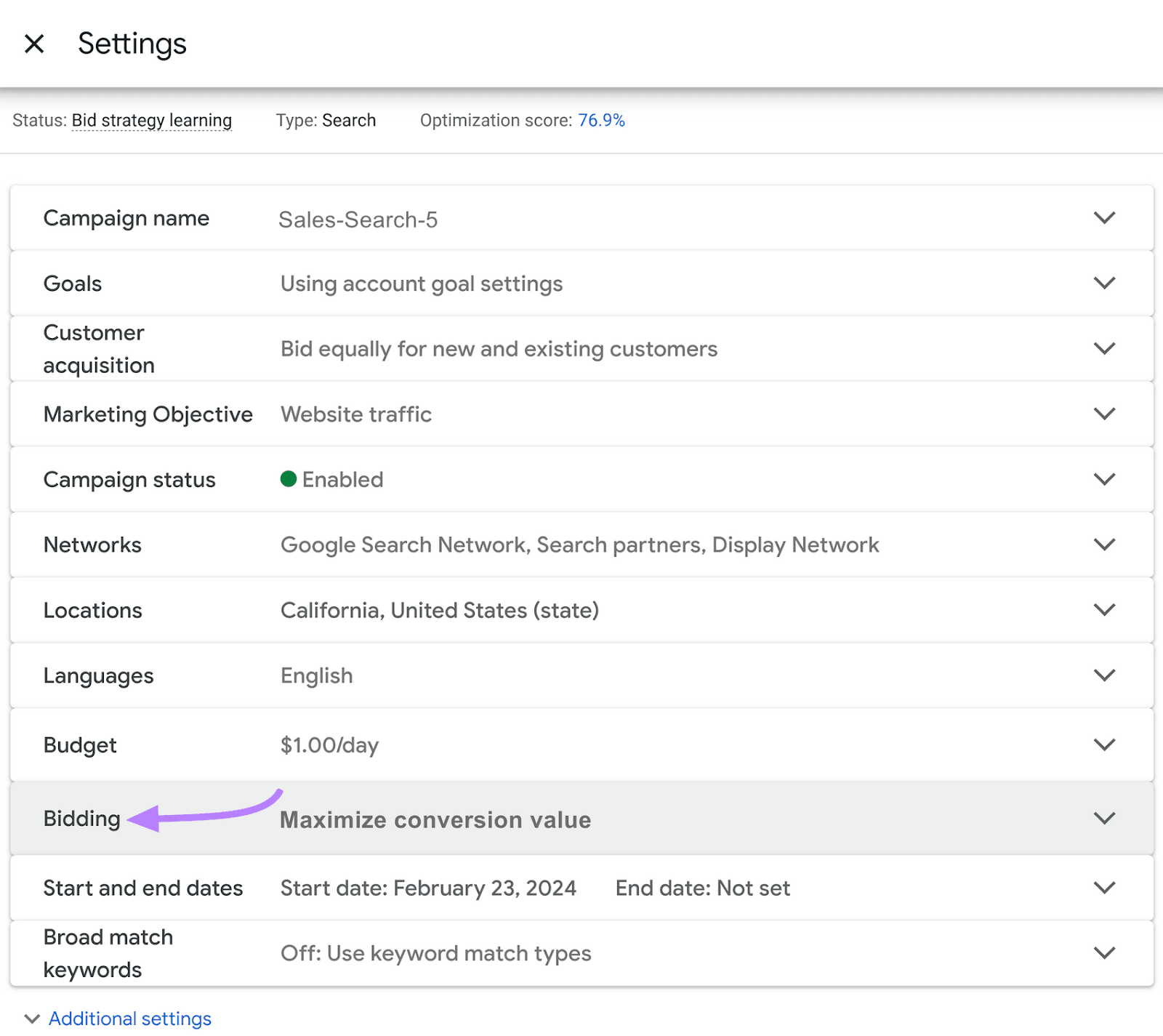Expand the Goals section
Viewport: 1163px width, 1036px height.
1103,283
